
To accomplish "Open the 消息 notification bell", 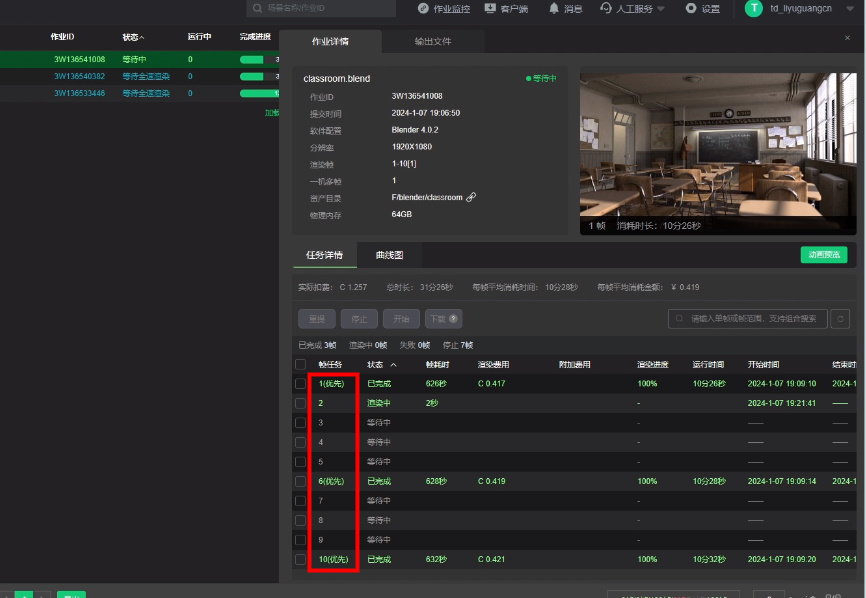I will [x=554, y=9].
